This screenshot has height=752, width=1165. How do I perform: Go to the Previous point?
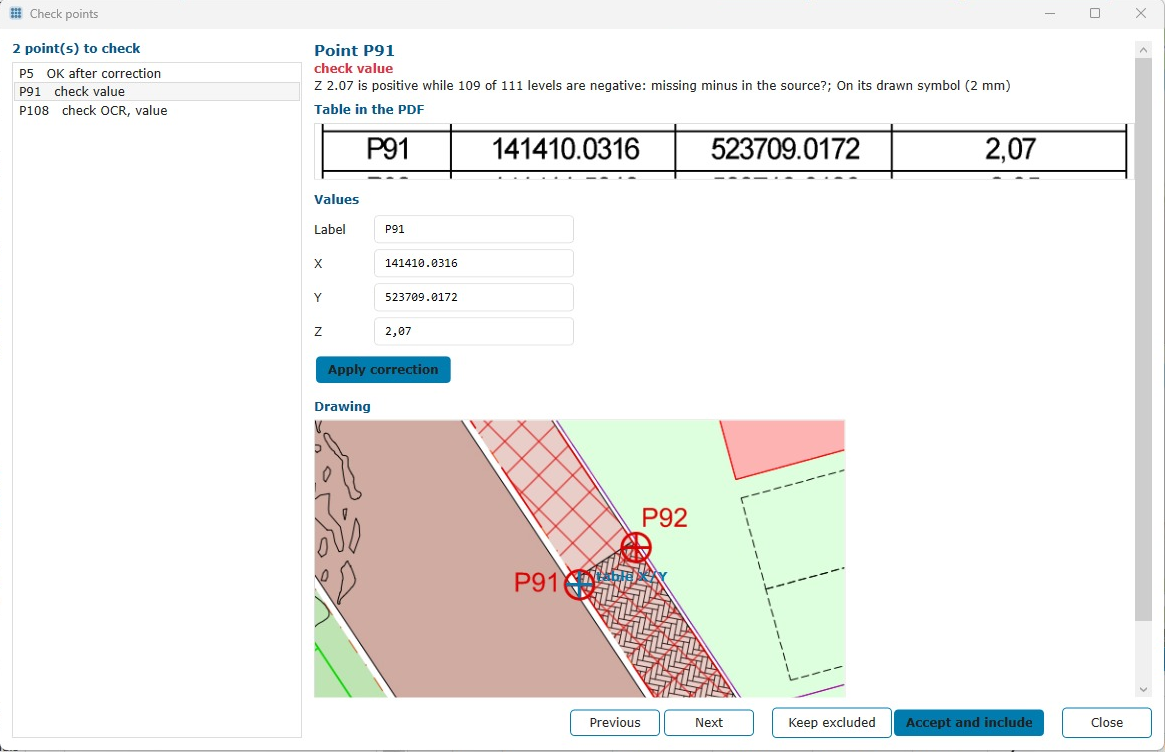click(614, 722)
